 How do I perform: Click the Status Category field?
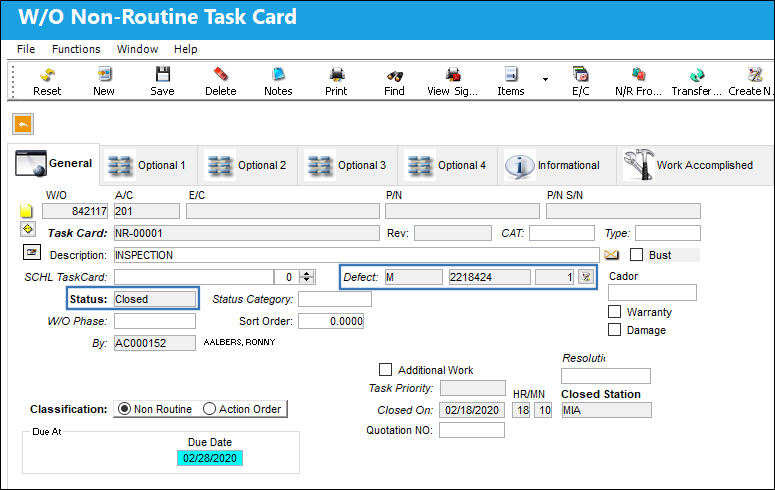[x=335, y=299]
